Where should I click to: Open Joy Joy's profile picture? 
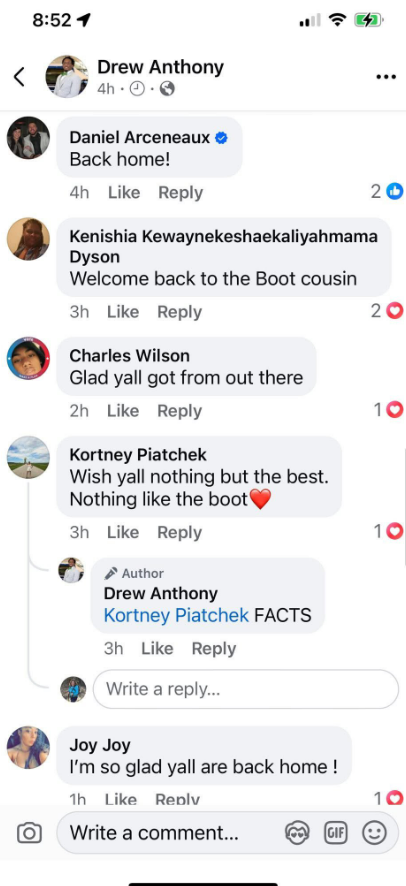click(x=28, y=747)
